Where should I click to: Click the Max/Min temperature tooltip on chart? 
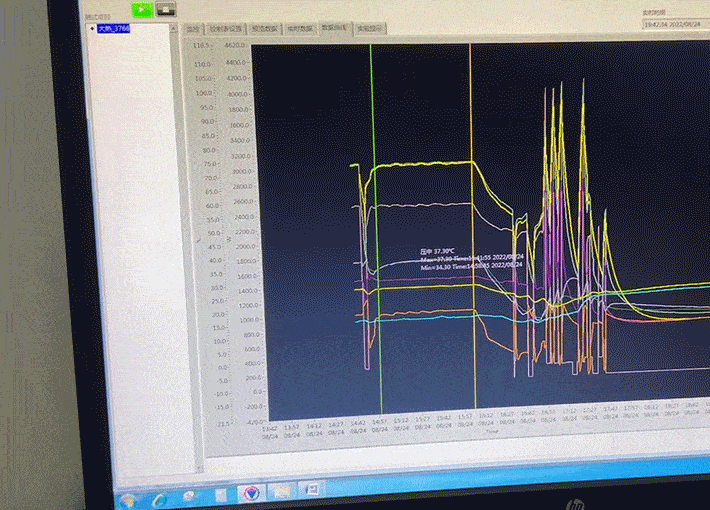(x=470, y=259)
